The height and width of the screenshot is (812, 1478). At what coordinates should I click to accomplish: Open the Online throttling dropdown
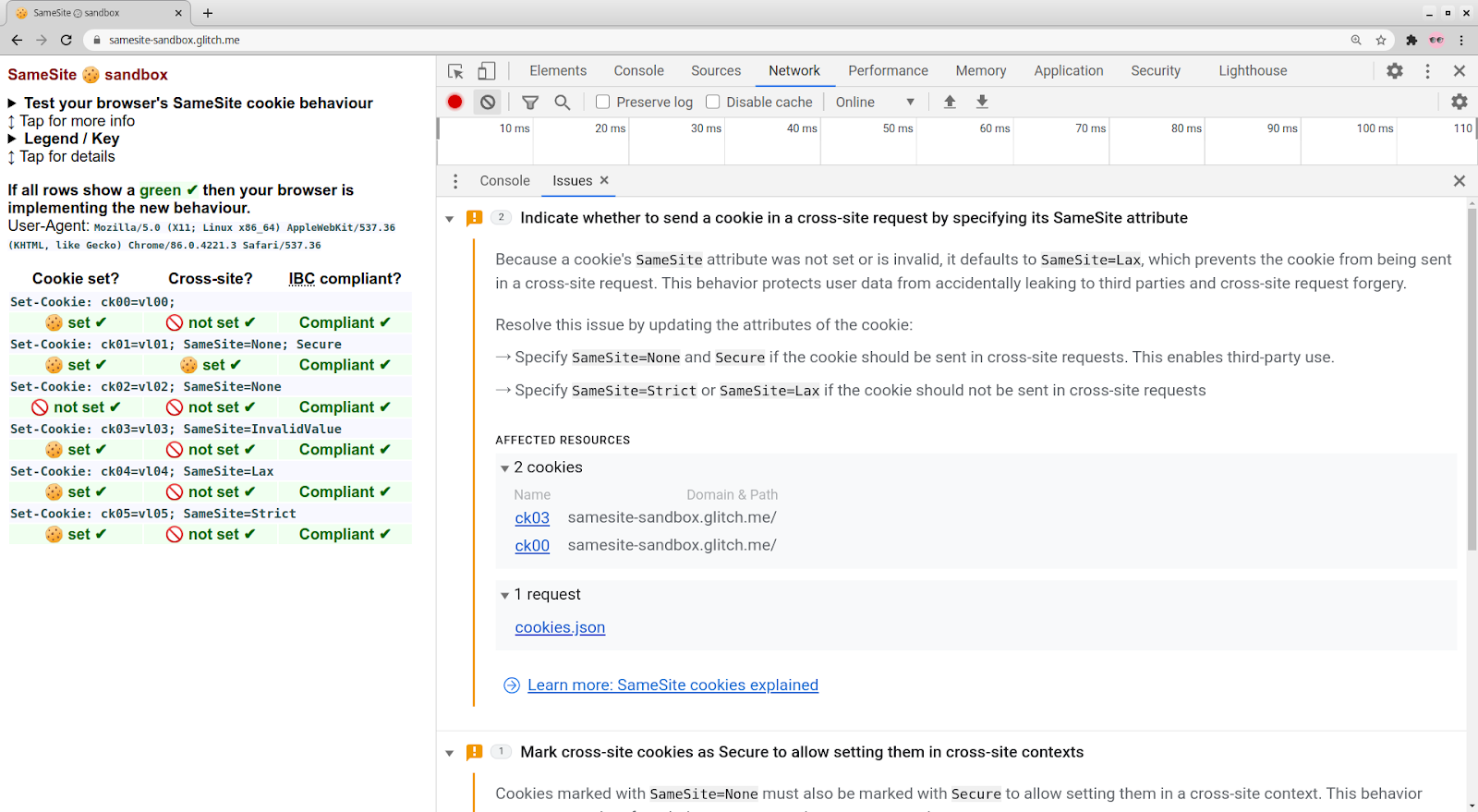tap(874, 102)
